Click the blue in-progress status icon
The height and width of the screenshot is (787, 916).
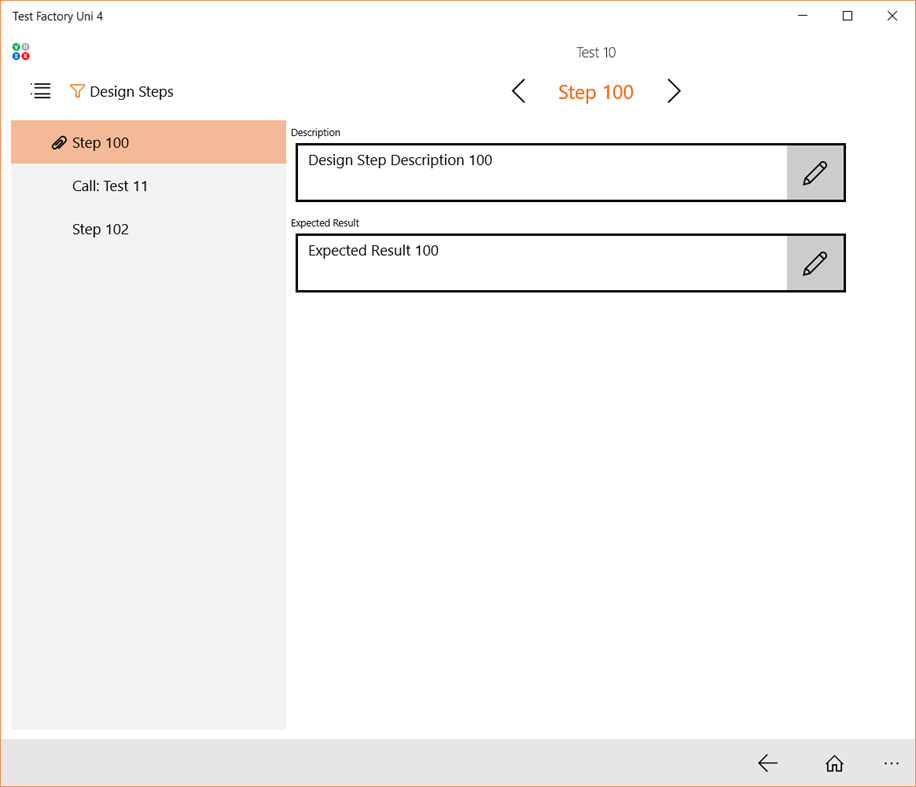(x=16, y=56)
